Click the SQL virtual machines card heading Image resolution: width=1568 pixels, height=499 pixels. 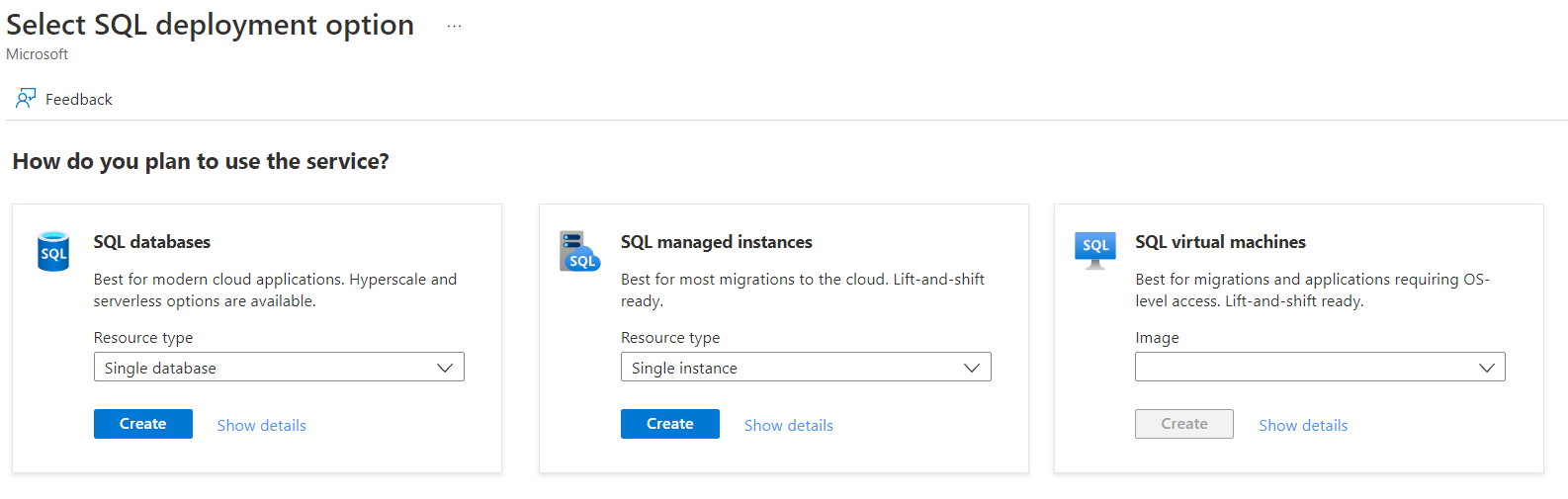[1220, 242]
